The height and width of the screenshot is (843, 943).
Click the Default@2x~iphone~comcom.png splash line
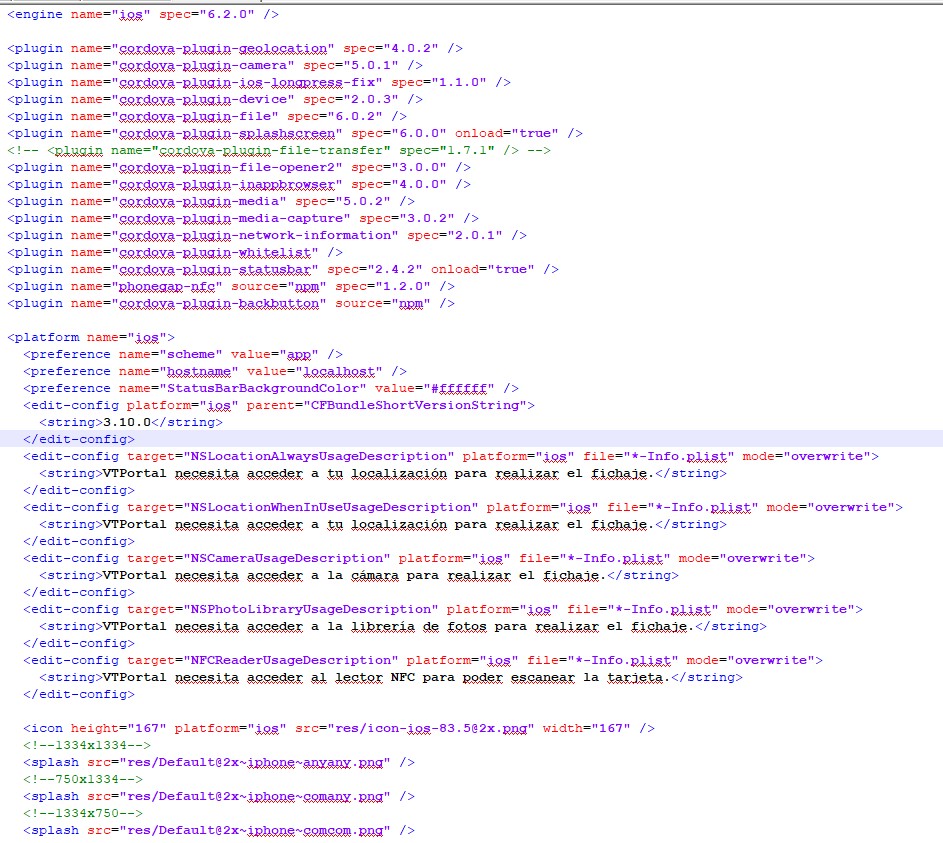219,830
